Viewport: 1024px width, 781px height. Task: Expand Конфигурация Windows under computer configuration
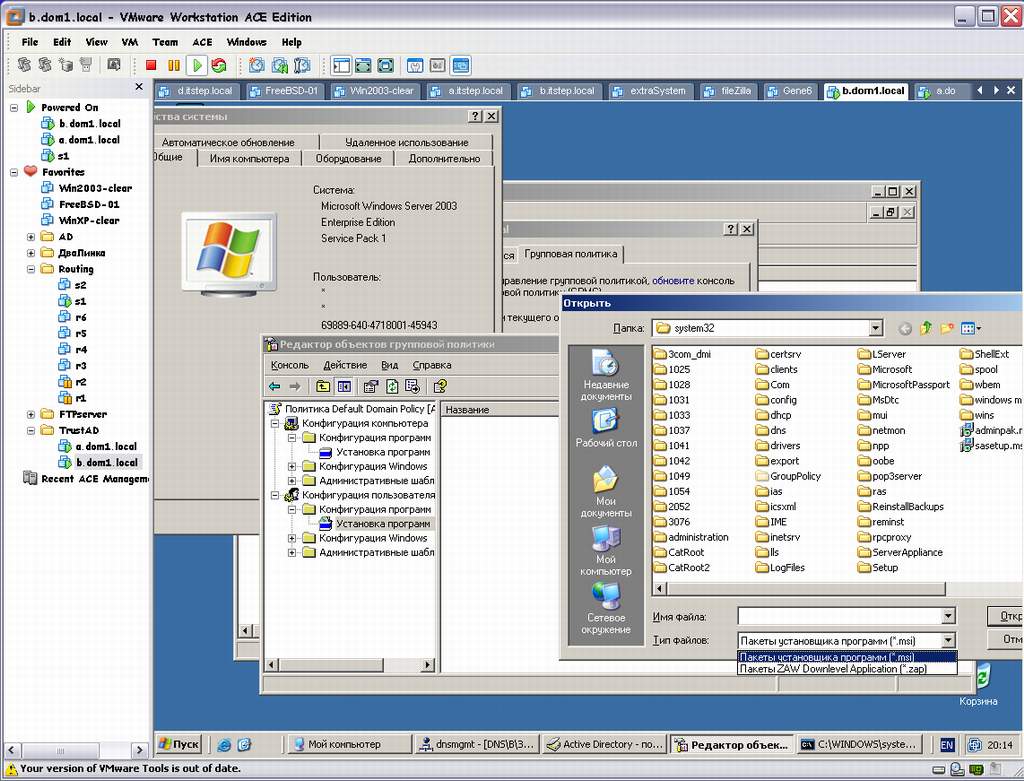click(292, 467)
